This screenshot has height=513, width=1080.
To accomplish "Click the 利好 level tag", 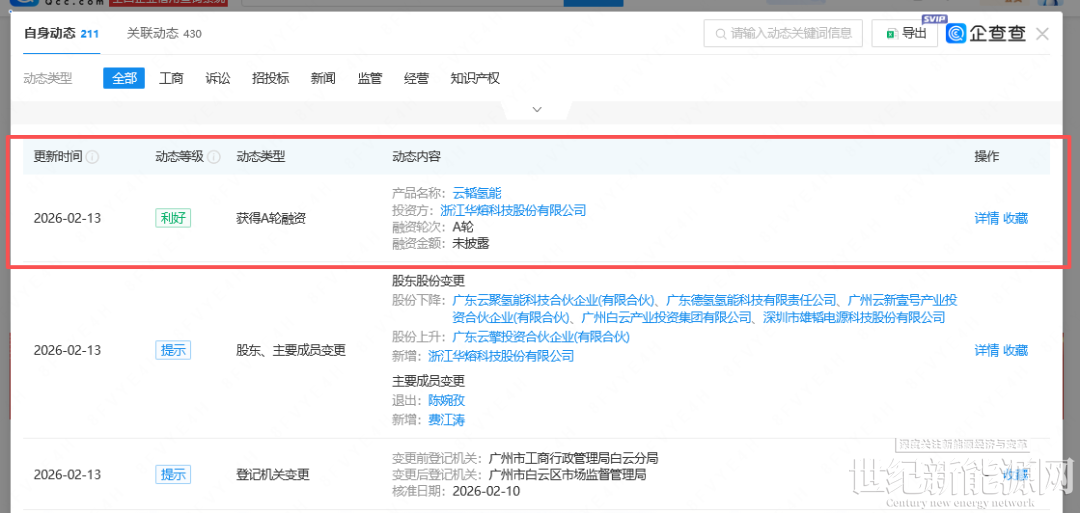I will (172, 218).
